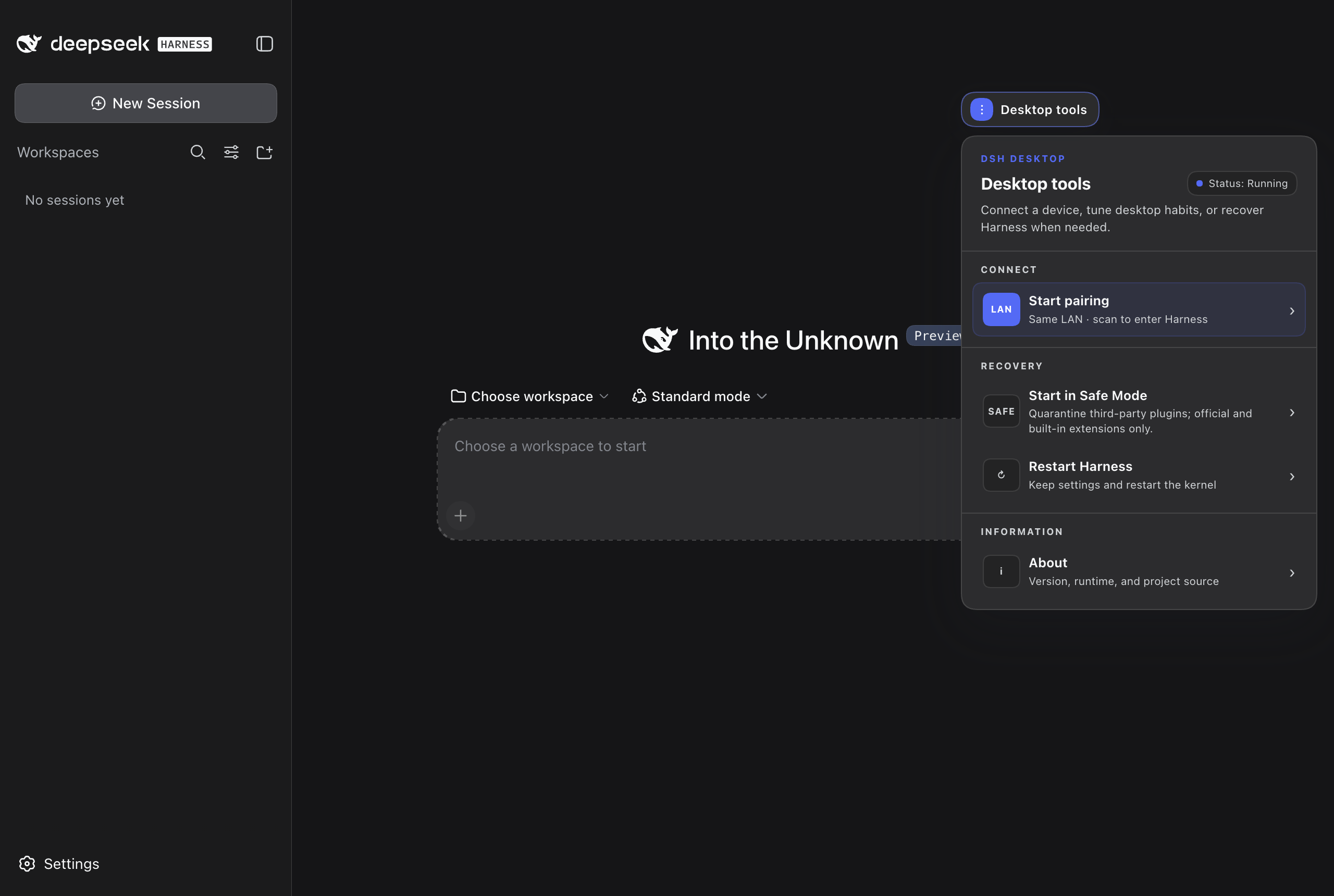Start a New Session
1334x896 pixels.
[146, 104]
